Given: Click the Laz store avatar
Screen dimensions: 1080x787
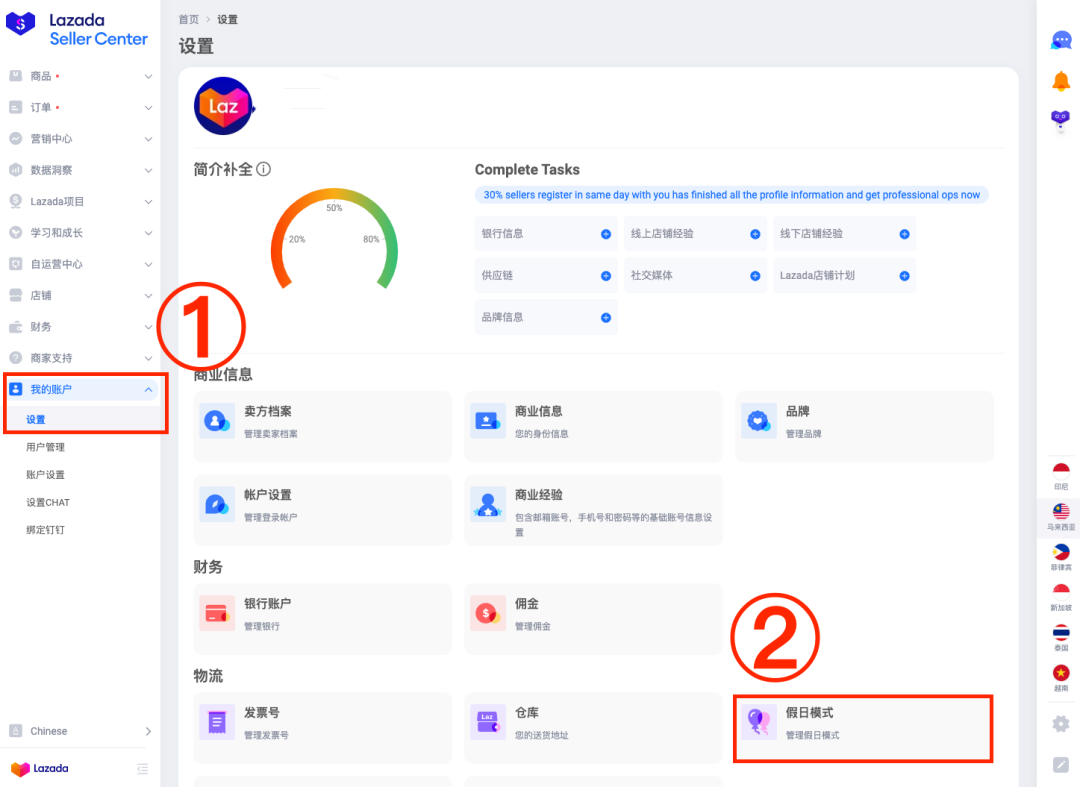Looking at the screenshot, I should pyautogui.click(x=224, y=106).
